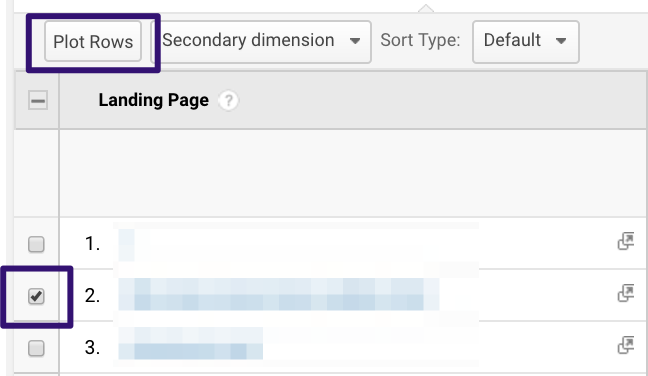648x376 pixels.
Task: Open the Sort Type Default dropdown
Action: 526,42
